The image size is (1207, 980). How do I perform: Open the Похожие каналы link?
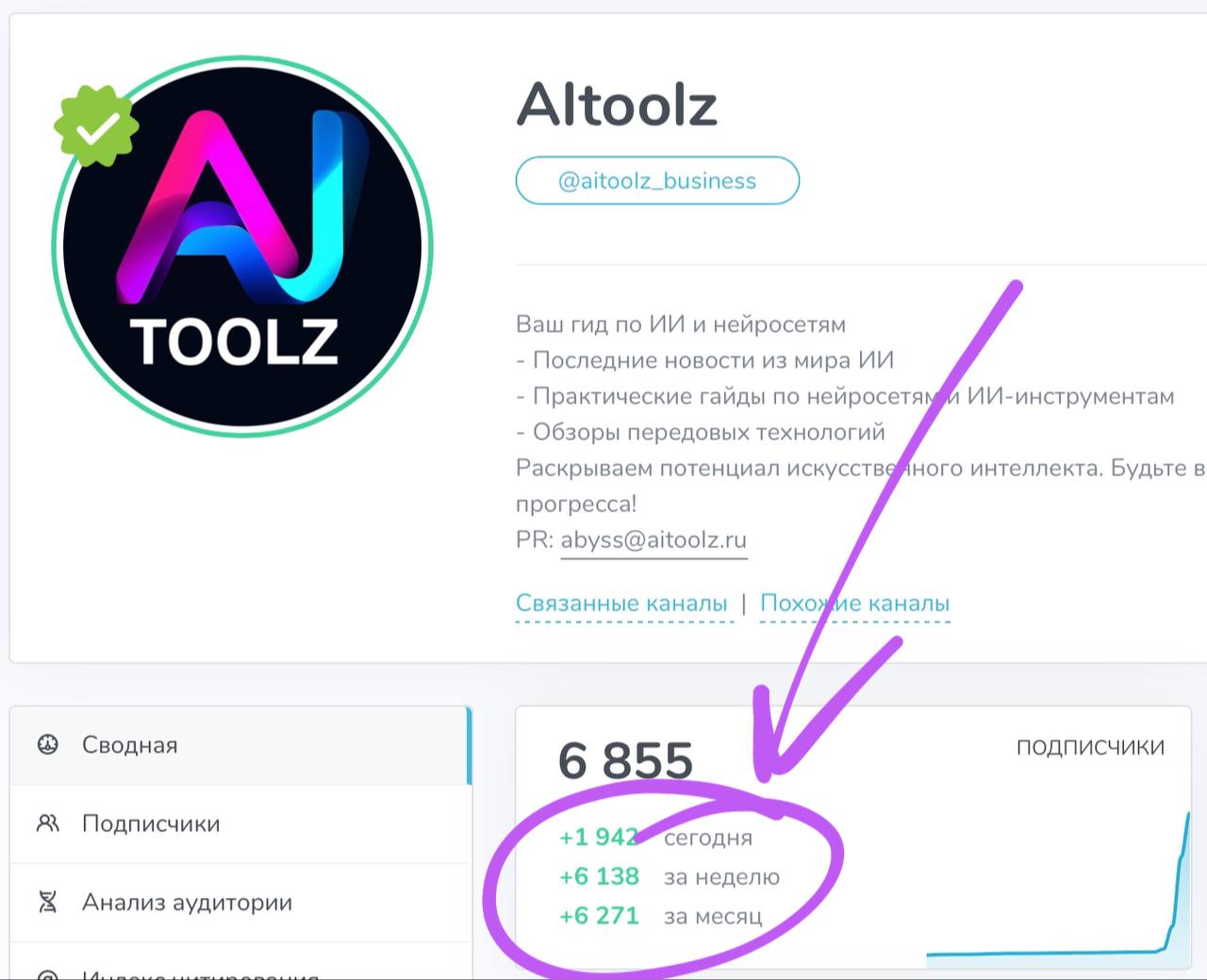click(x=854, y=604)
